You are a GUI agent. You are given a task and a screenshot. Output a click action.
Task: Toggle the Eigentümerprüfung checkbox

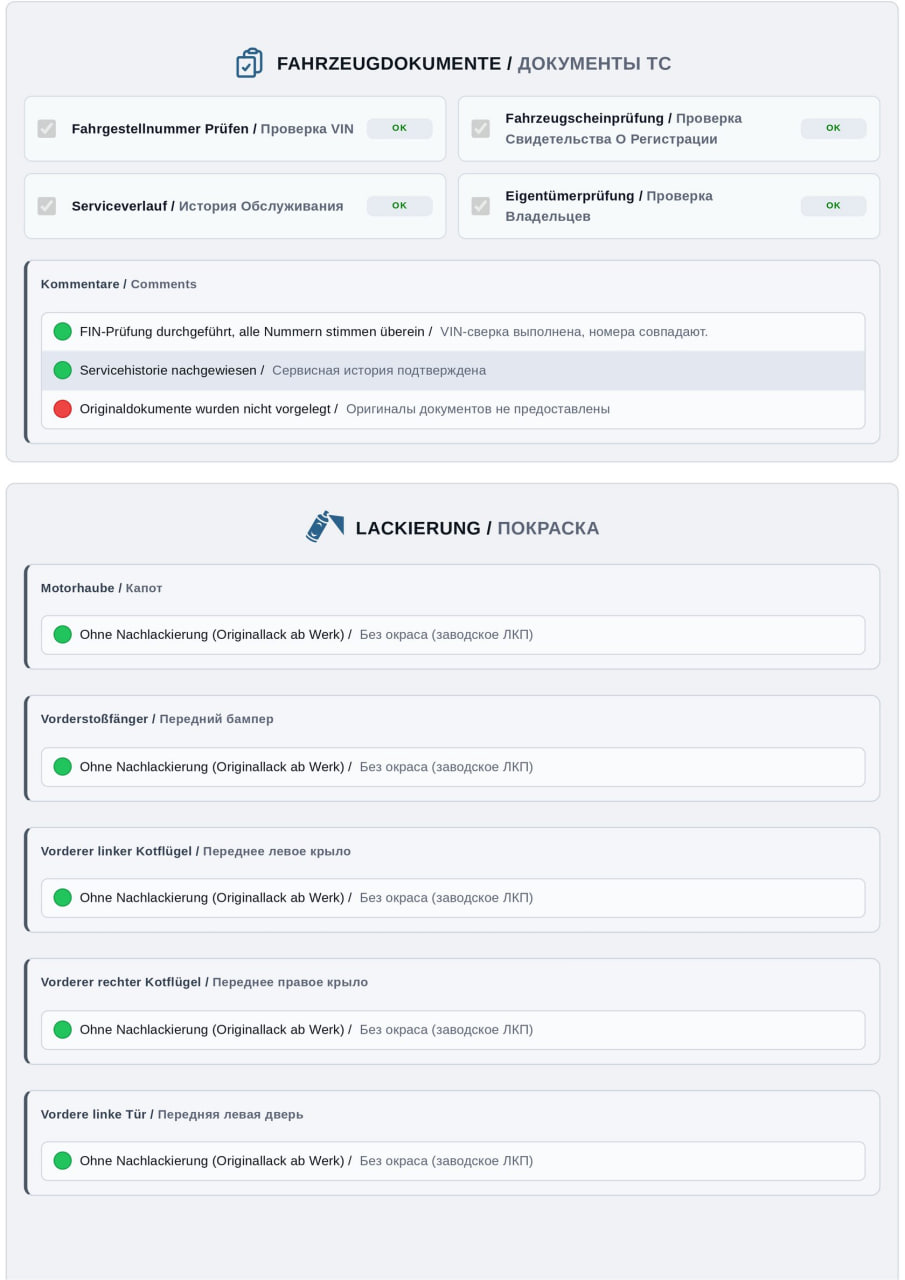coord(481,206)
